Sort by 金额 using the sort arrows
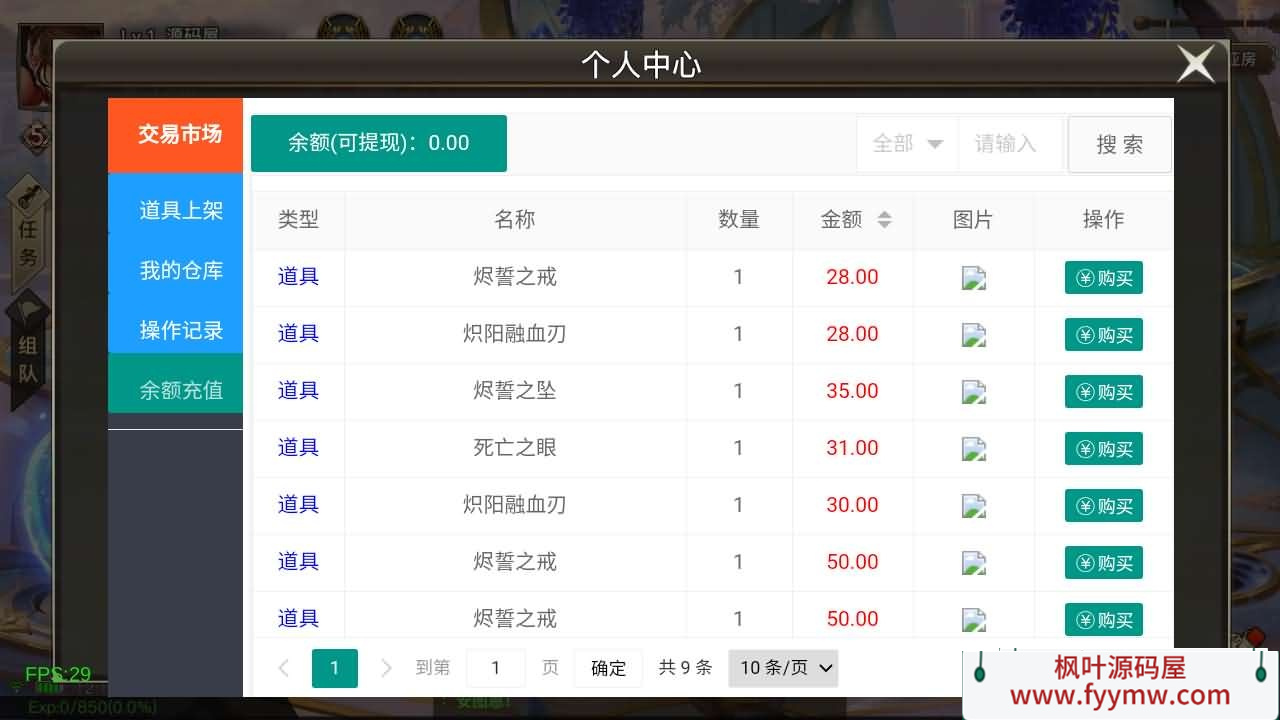Viewport: 1280px width, 720px height. click(884, 220)
